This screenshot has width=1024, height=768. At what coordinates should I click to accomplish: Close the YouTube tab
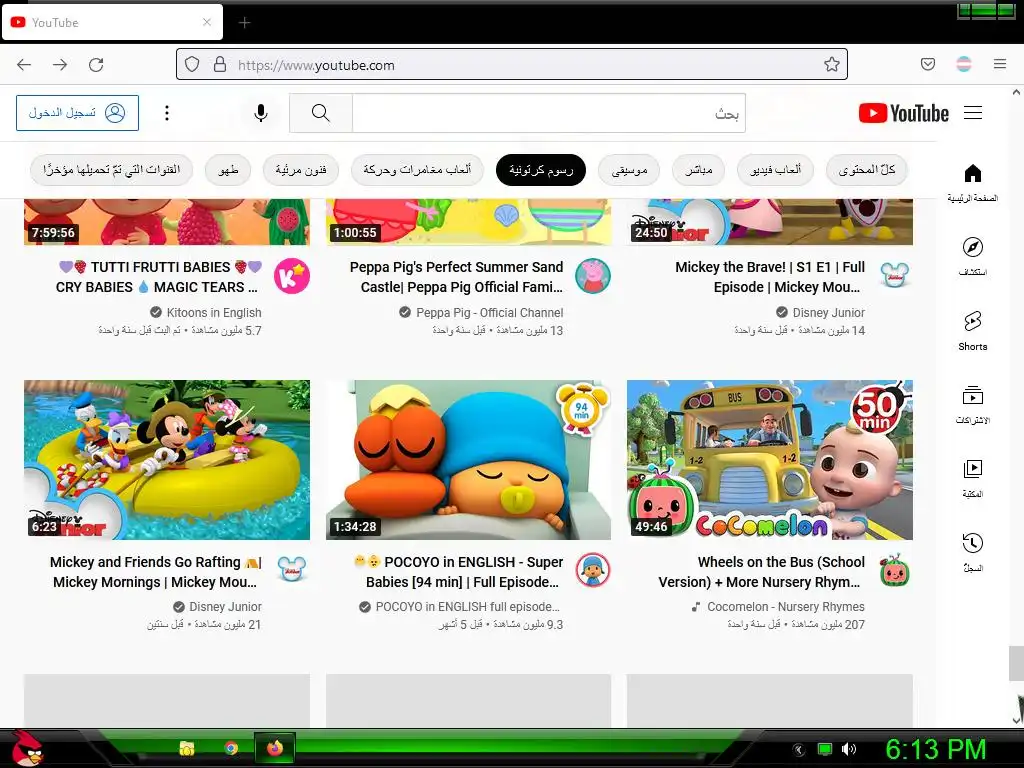pyautogui.click(x=207, y=22)
